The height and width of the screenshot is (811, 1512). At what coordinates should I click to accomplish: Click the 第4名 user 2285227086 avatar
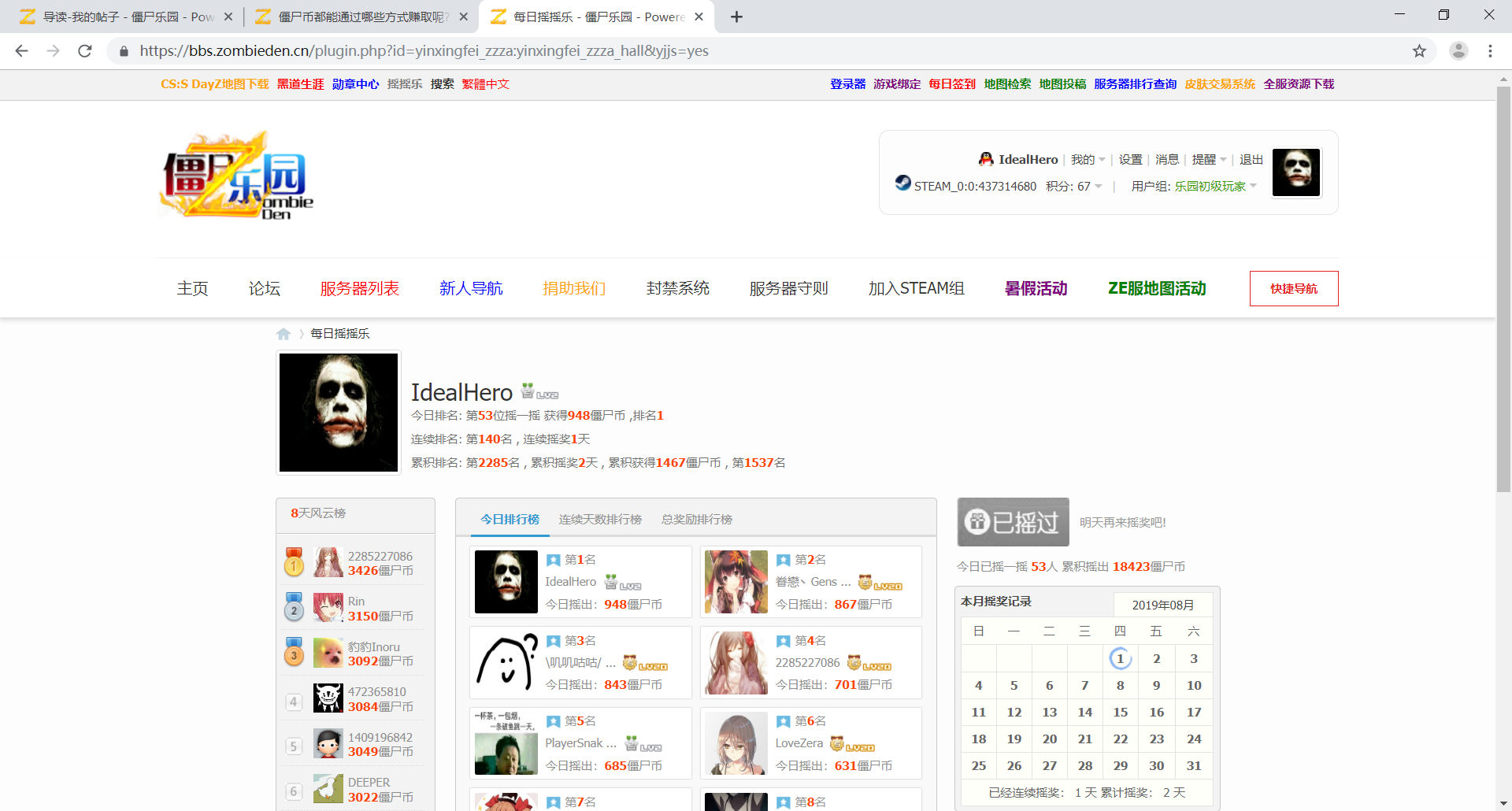click(x=736, y=663)
